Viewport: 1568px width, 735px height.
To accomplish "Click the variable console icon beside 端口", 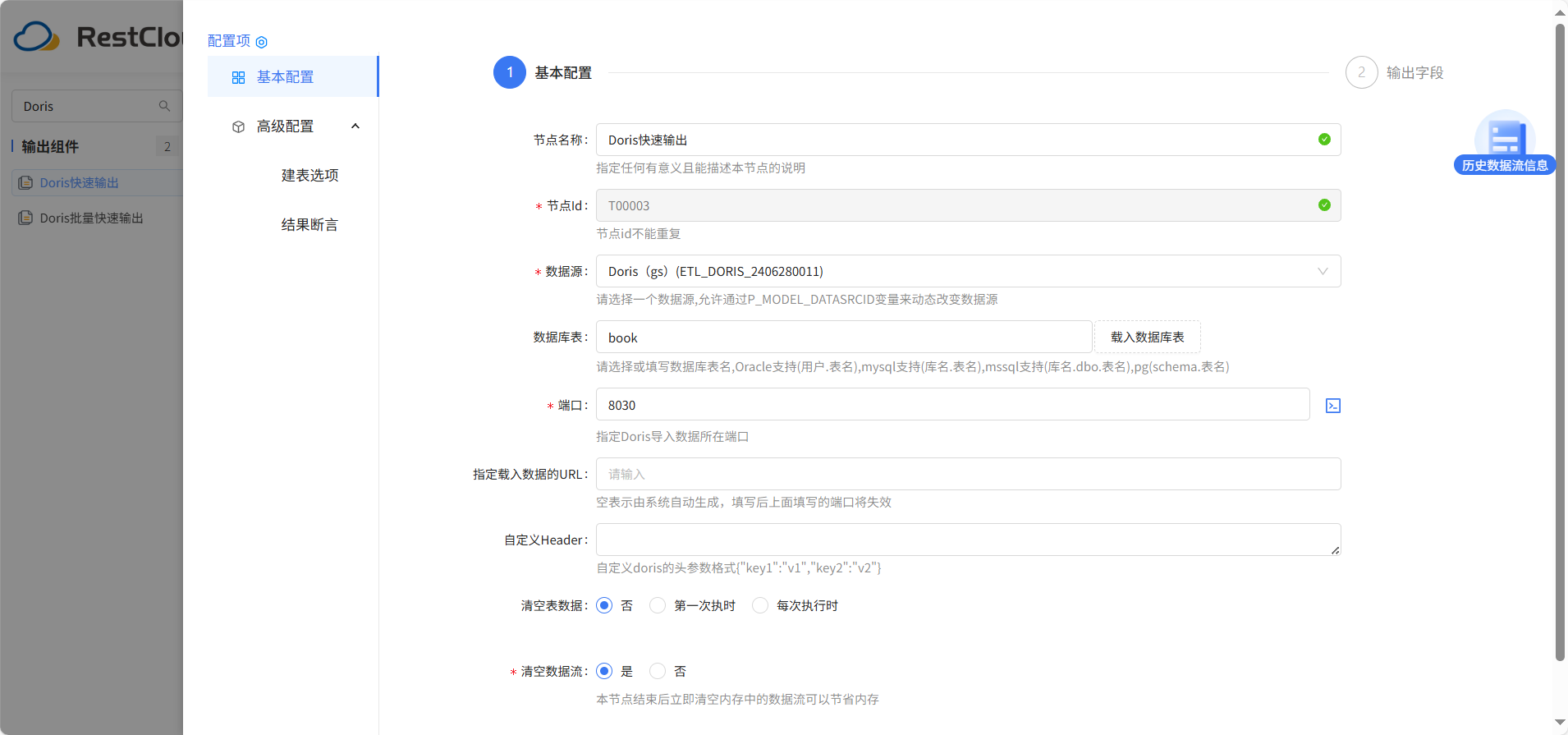I will pyautogui.click(x=1333, y=406).
